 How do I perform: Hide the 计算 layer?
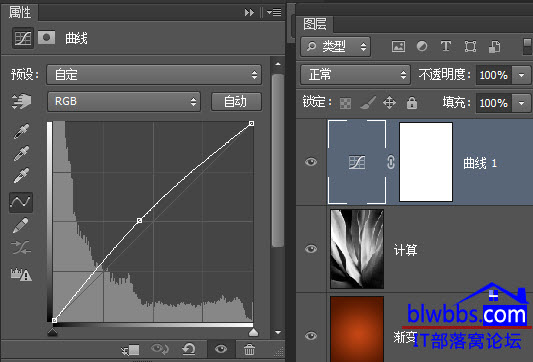point(311,249)
